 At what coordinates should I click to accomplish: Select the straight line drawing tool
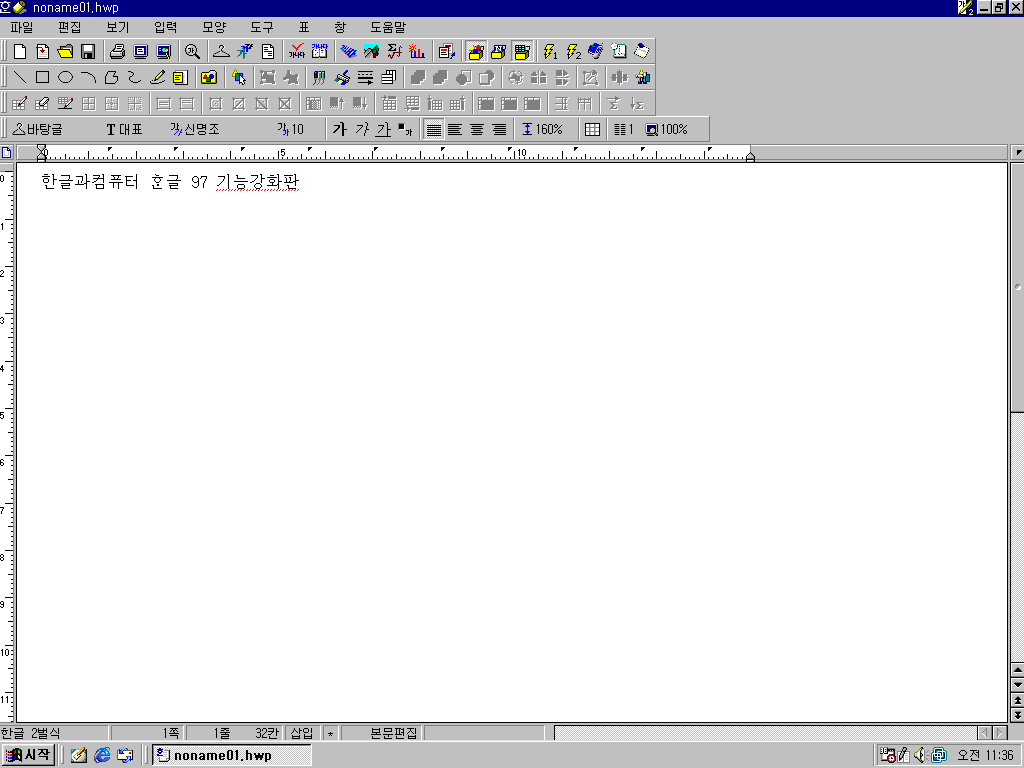coord(20,78)
